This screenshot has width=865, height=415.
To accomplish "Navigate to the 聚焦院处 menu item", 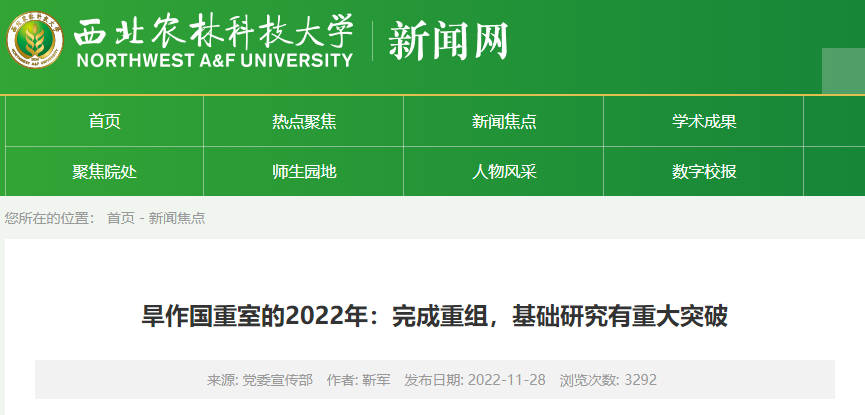I will [105, 172].
